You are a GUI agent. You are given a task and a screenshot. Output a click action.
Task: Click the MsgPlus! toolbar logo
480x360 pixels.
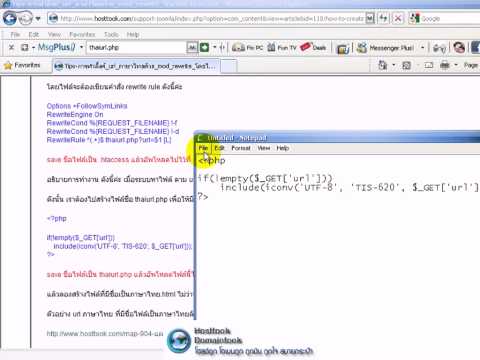coord(57,47)
